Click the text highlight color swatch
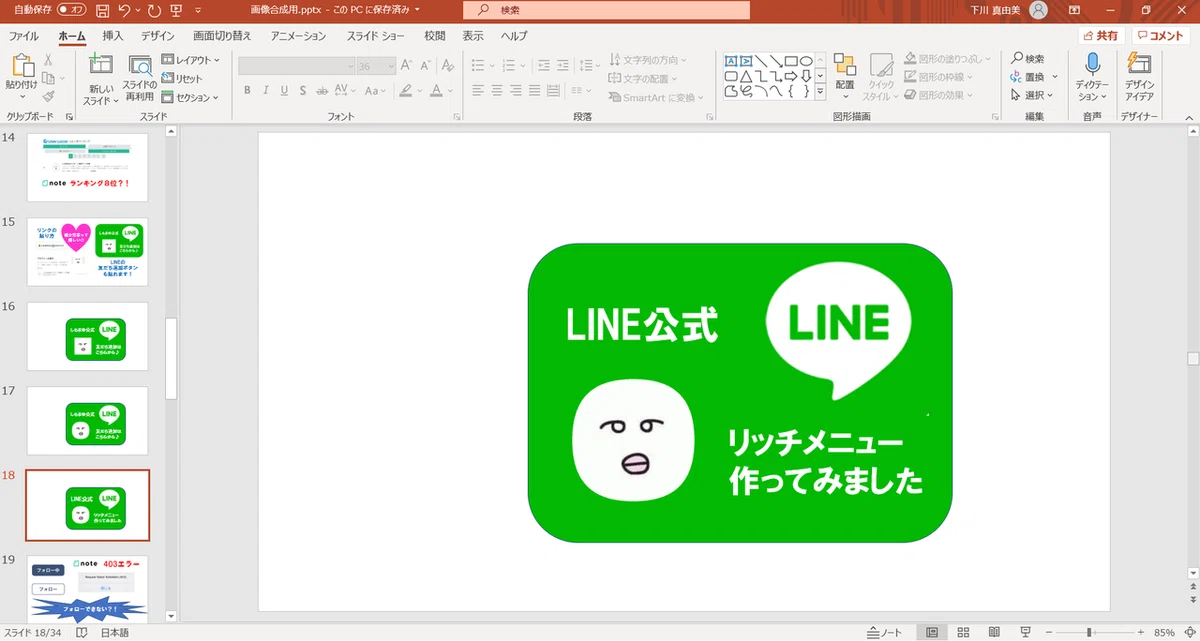The width and height of the screenshot is (1200, 641). pos(406,90)
